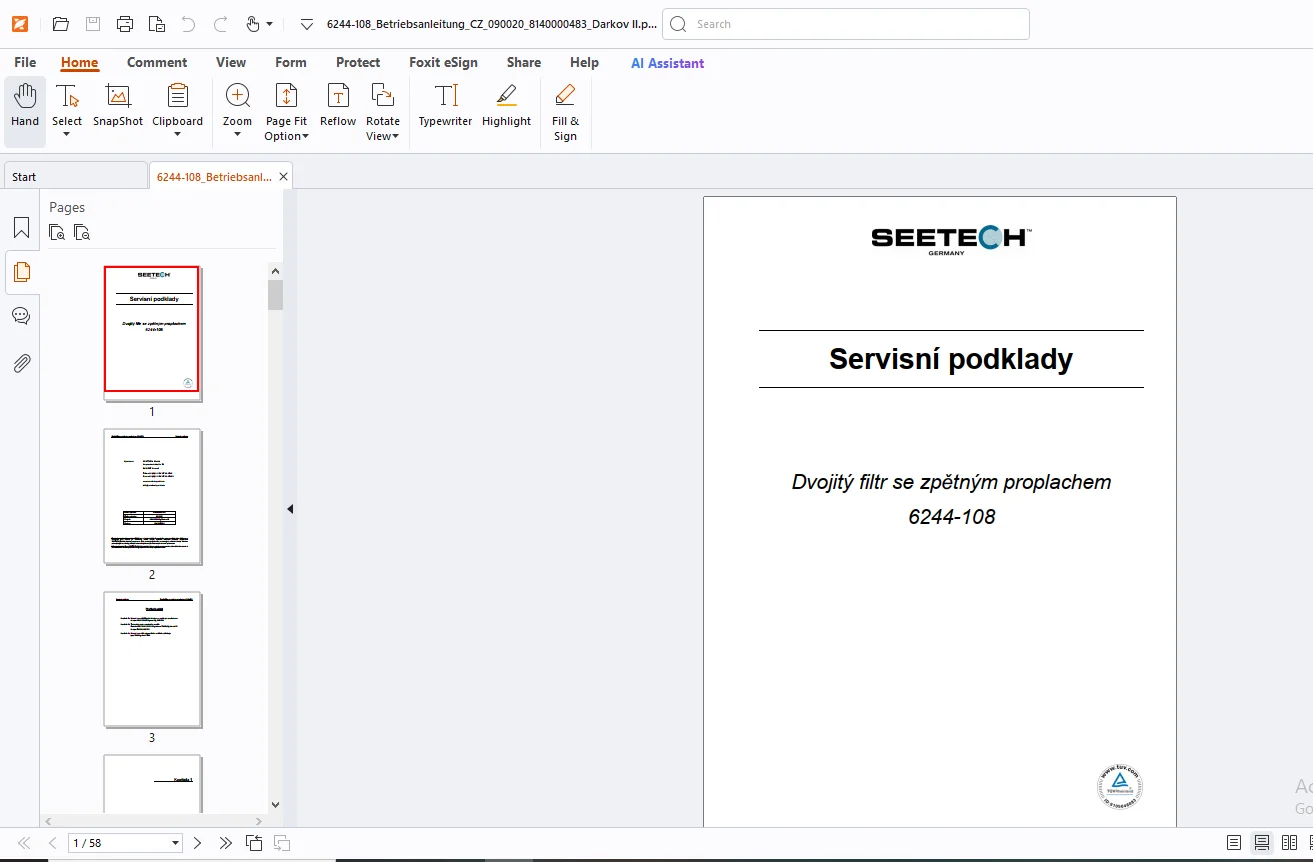Expand the Clipboard dropdown arrow

(178, 135)
